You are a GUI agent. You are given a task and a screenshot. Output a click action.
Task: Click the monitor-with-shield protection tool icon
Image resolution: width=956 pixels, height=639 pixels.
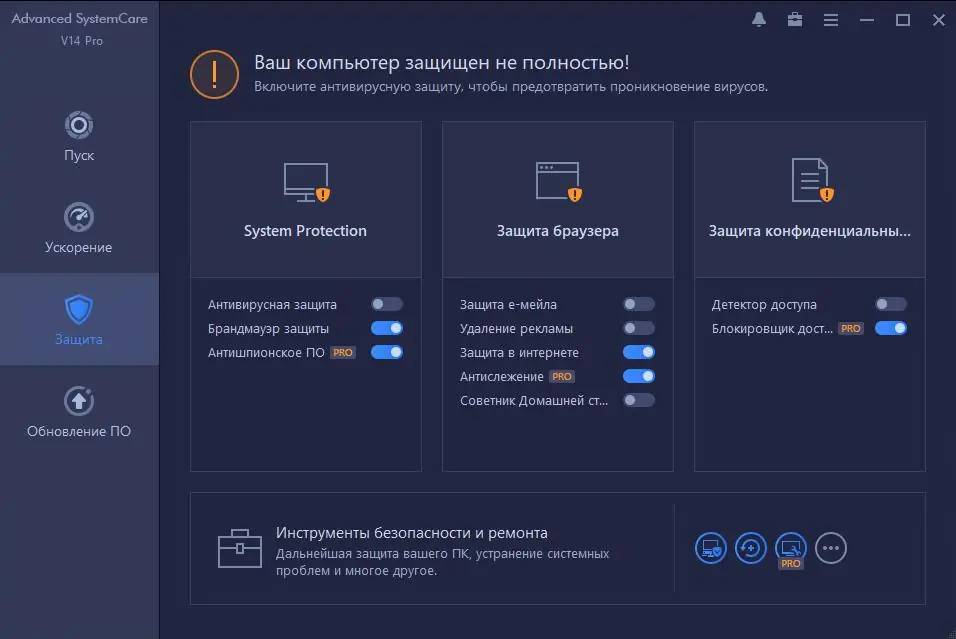click(710, 548)
